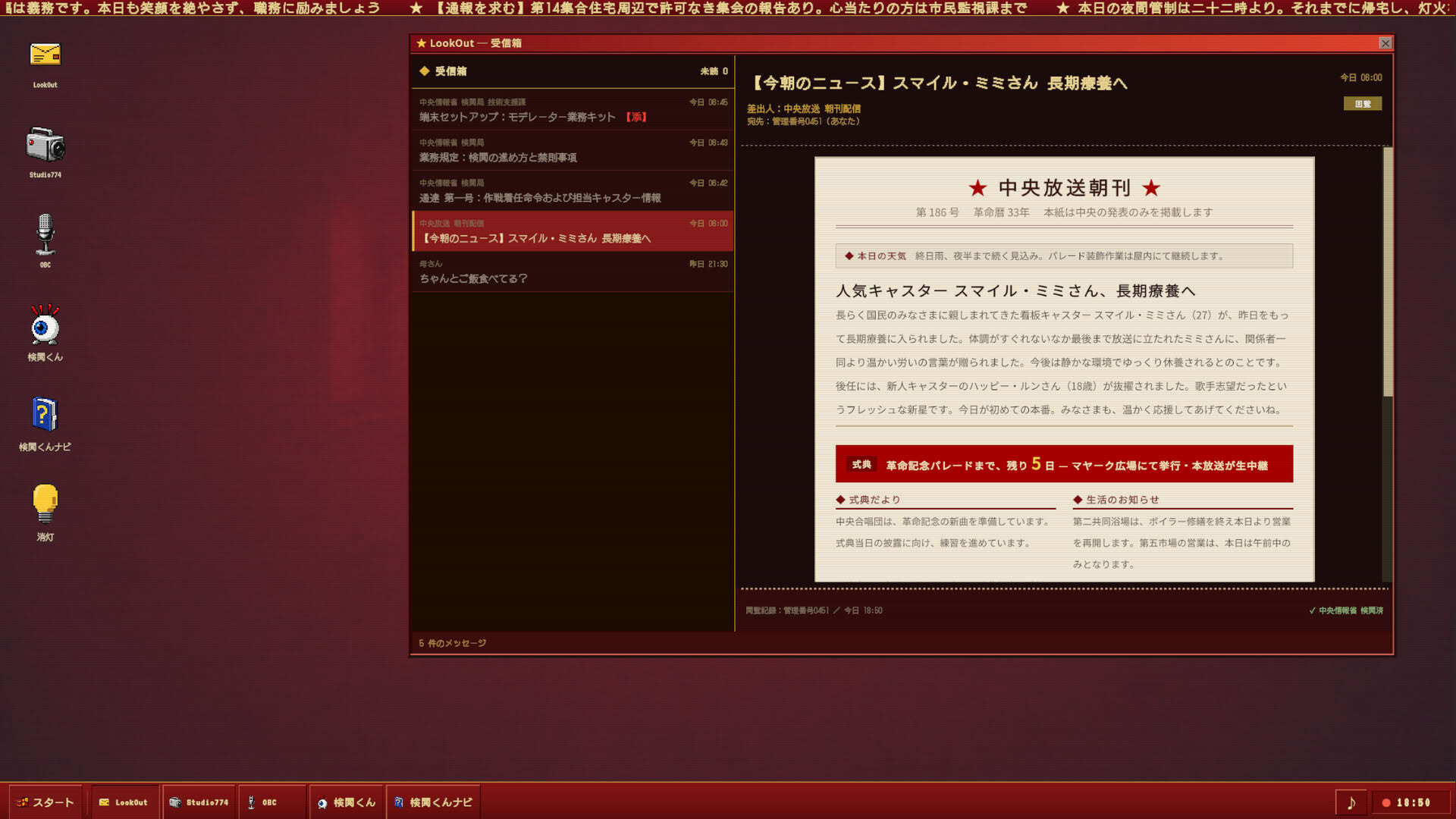Switch to Studio774 in the taskbar
This screenshot has width=1456, height=819.
[x=199, y=802]
